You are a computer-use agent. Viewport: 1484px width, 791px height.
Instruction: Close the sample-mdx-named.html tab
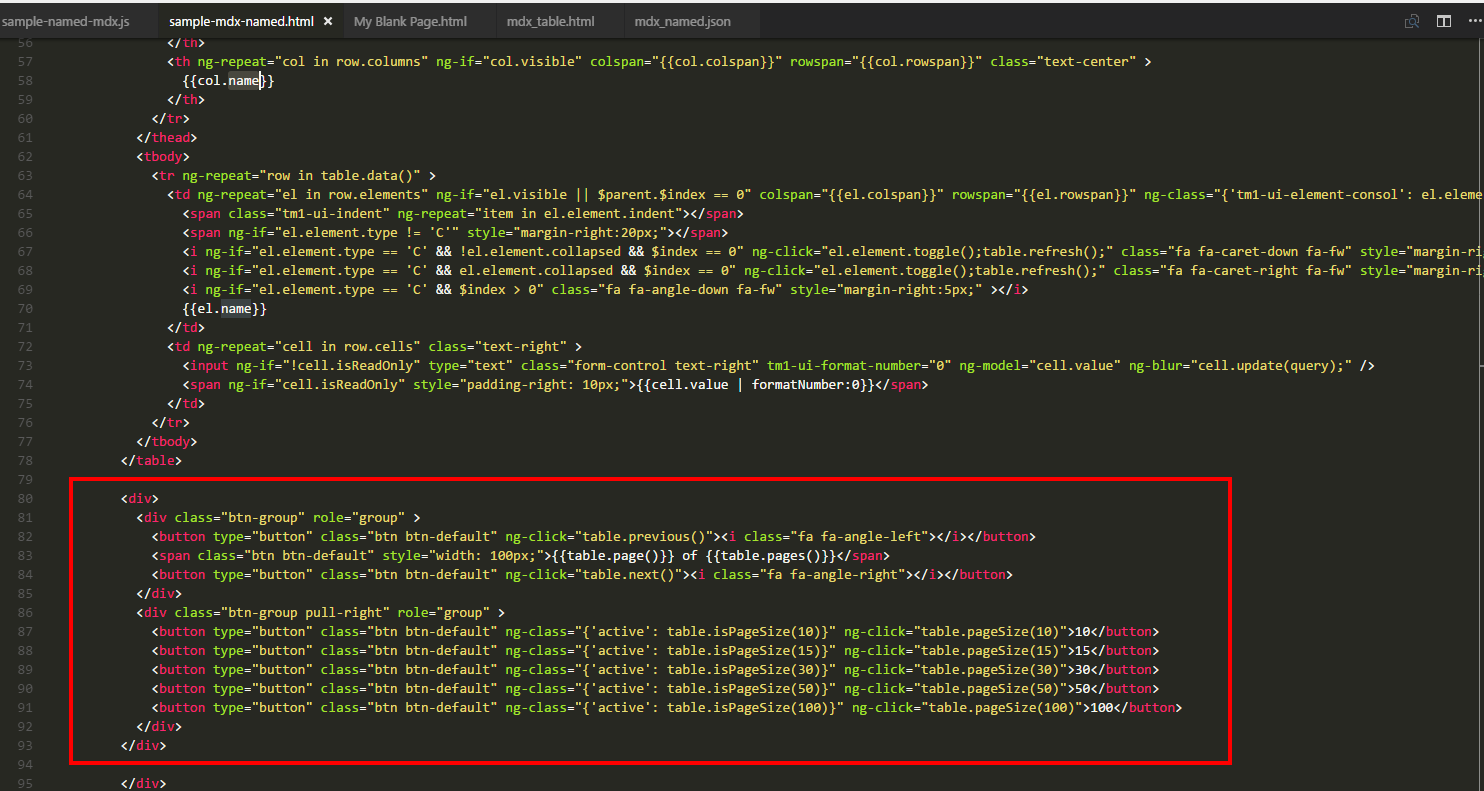pos(328,21)
